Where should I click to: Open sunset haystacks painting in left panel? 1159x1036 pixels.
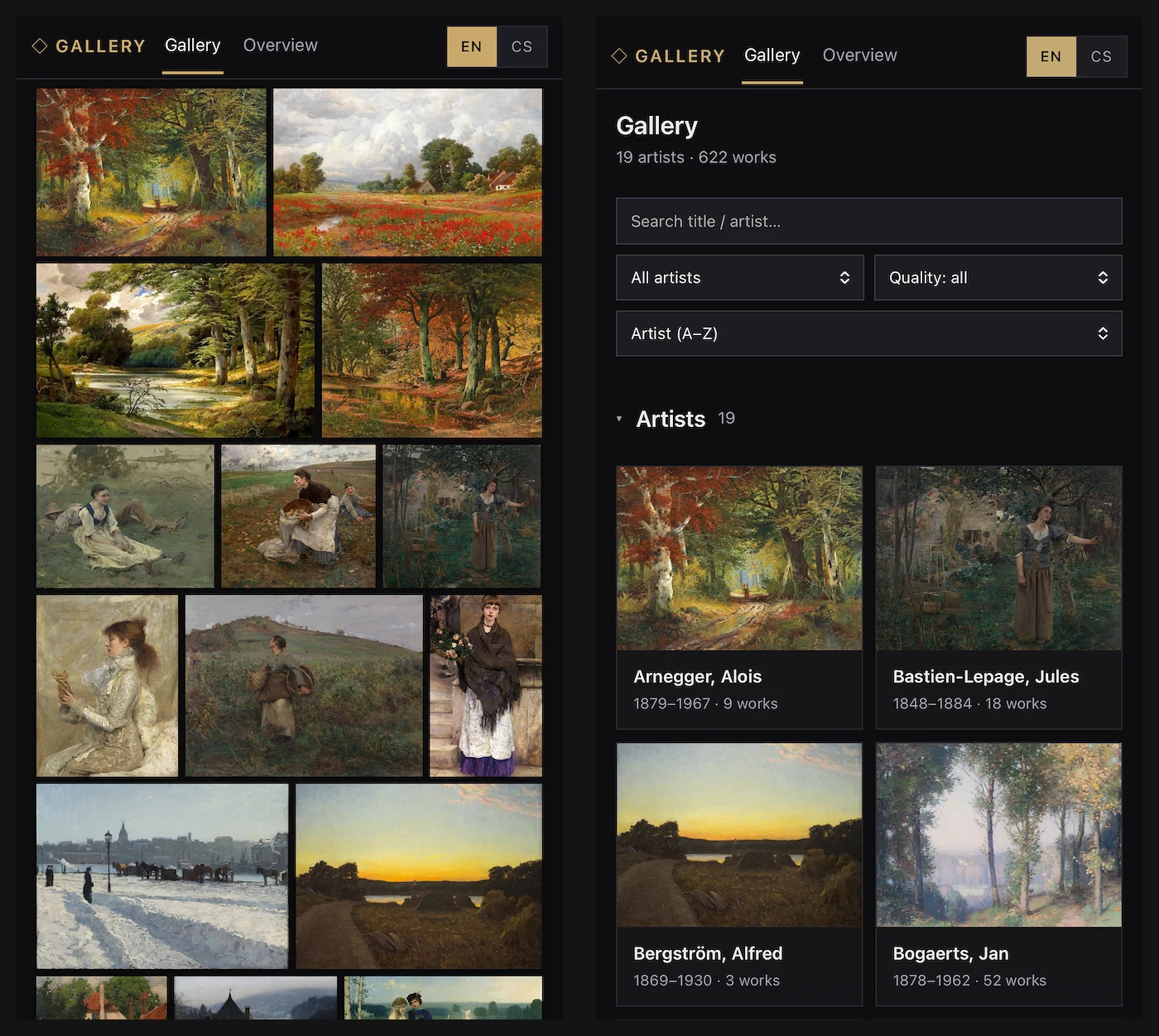click(x=419, y=876)
